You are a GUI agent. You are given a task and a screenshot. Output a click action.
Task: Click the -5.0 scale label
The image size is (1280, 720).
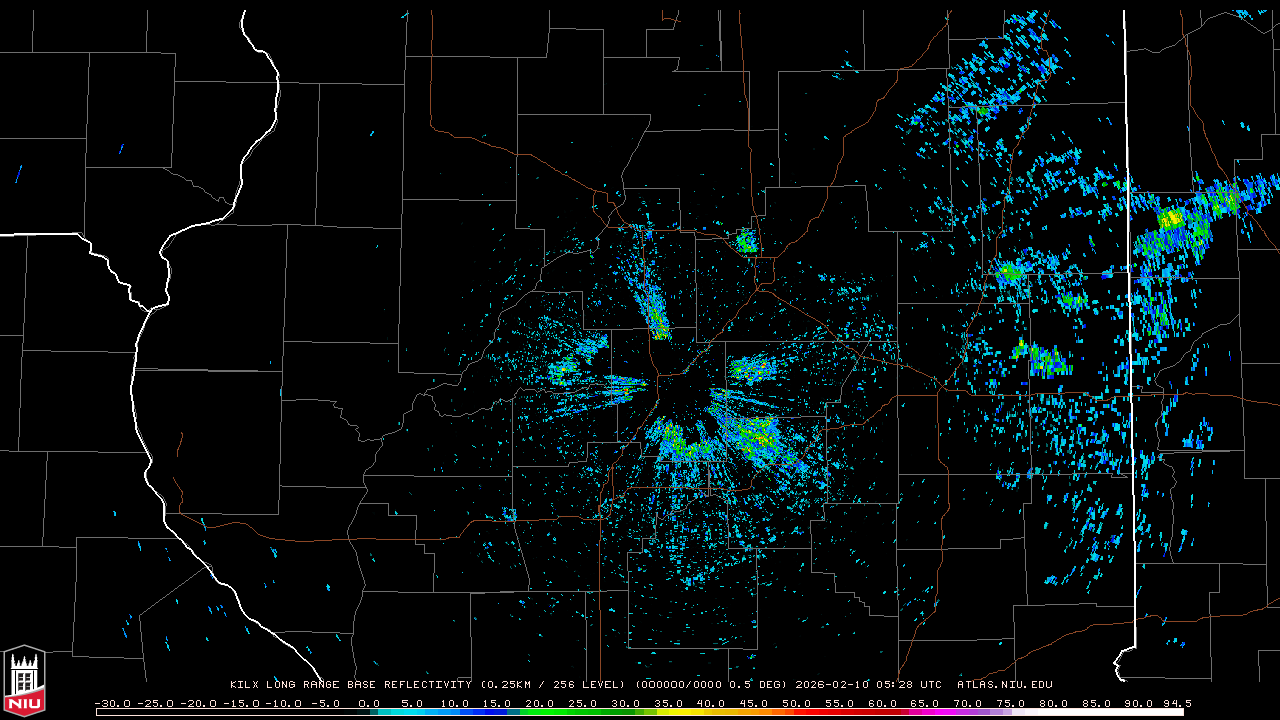[x=327, y=703]
